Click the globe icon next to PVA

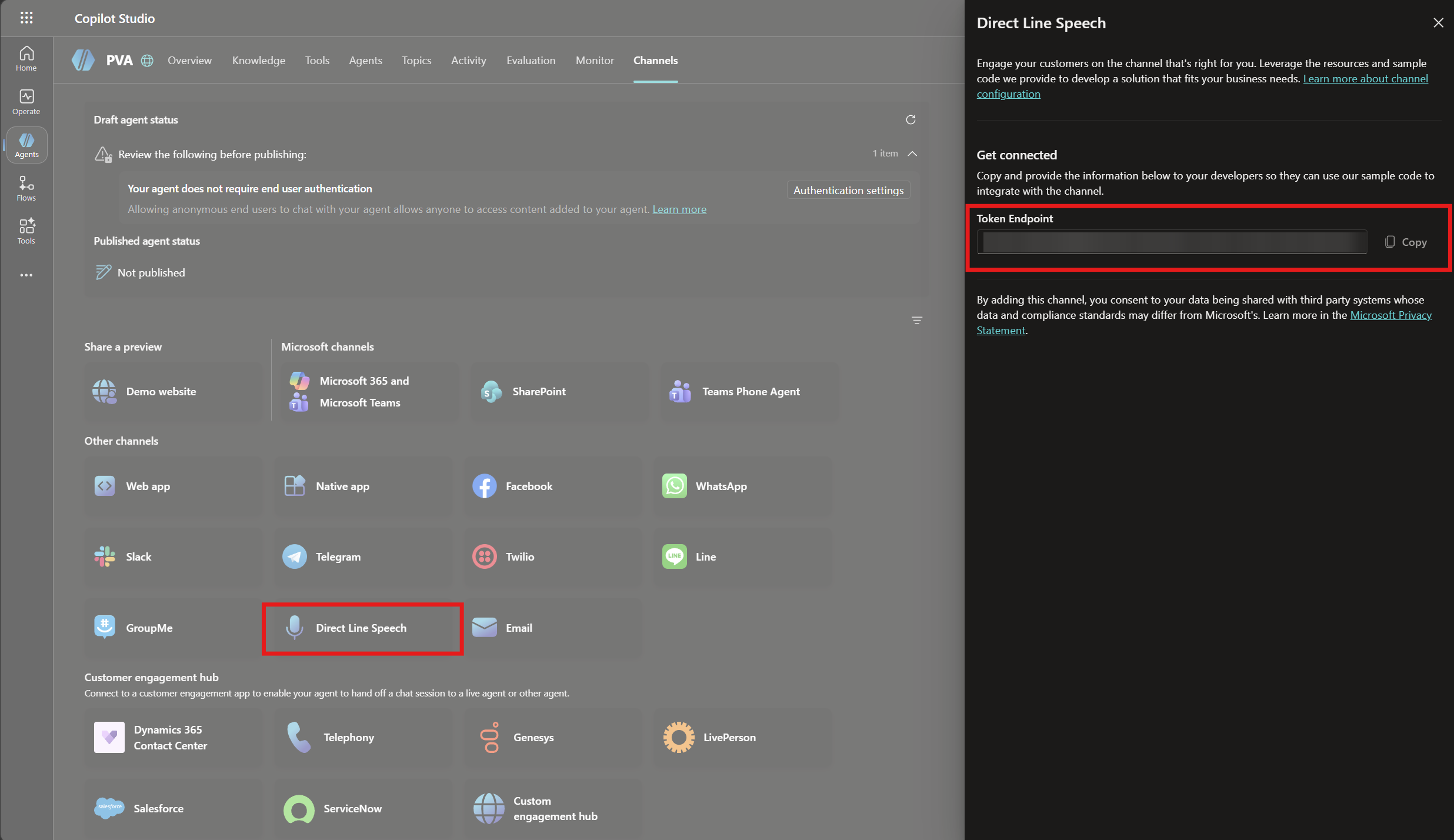click(147, 61)
